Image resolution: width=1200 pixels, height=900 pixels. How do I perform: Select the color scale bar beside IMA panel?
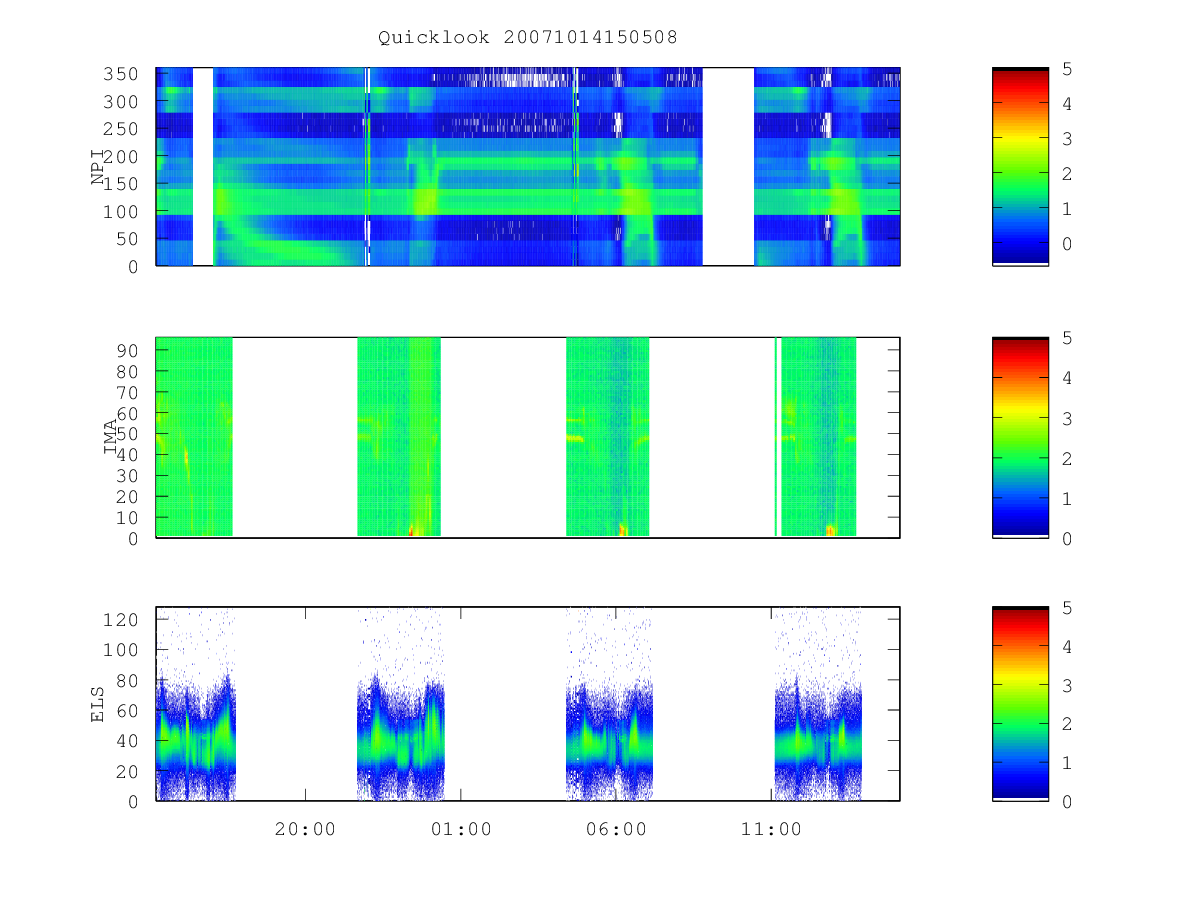tap(1020, 437)
